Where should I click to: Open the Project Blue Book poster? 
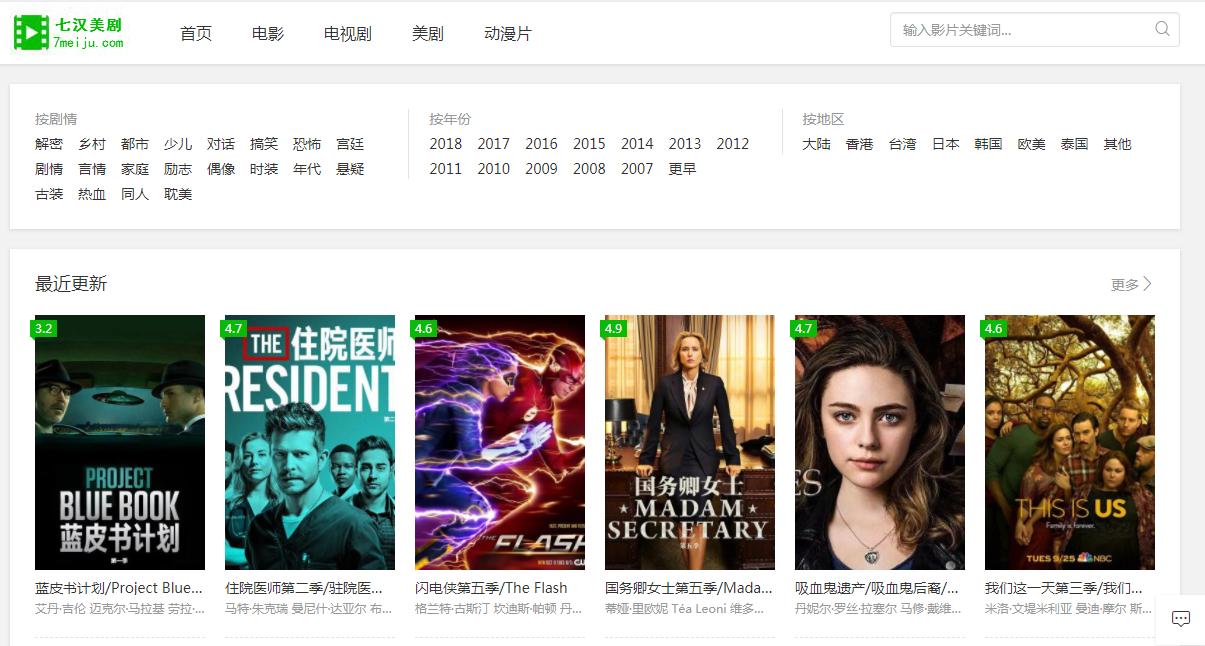click(x=120, y=442)
